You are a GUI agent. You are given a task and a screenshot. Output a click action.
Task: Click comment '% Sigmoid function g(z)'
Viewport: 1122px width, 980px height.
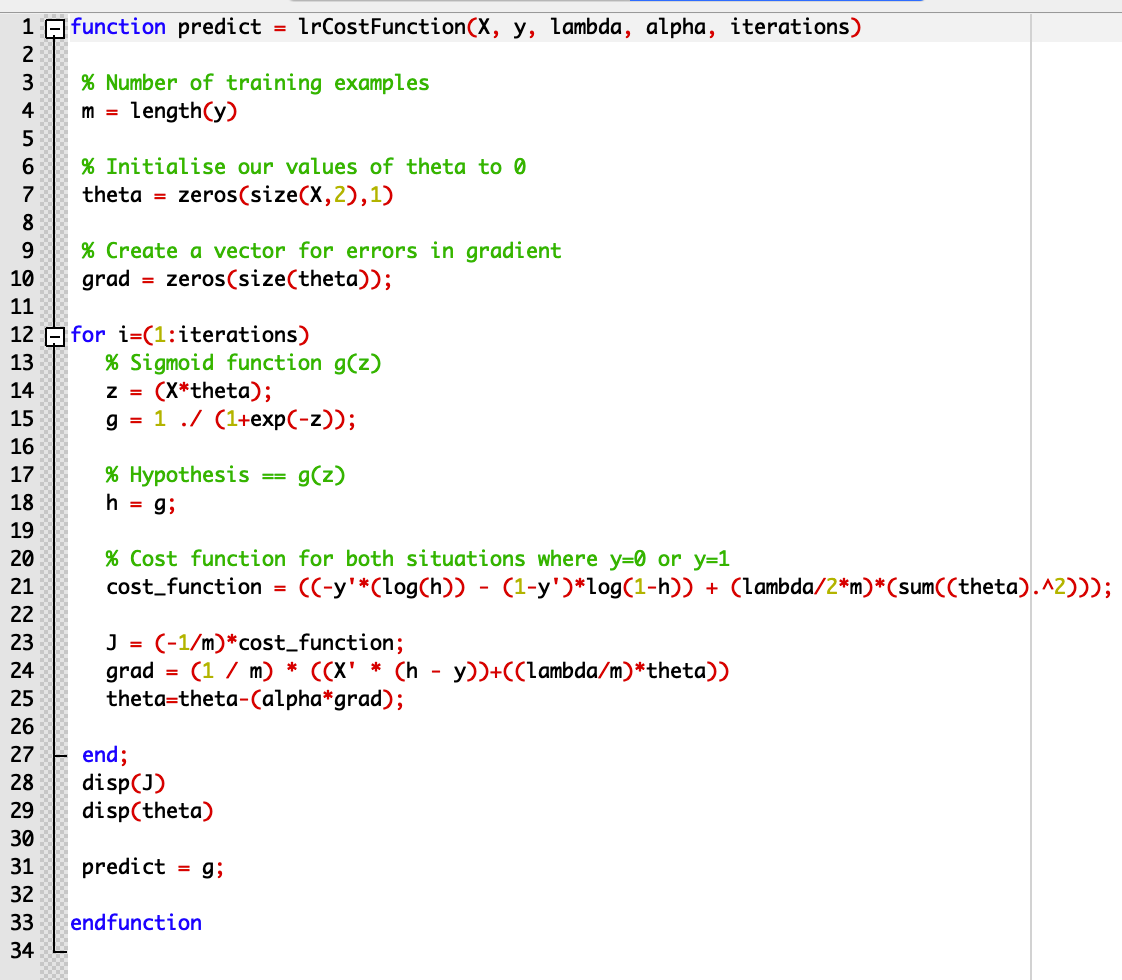coord(243,363)
